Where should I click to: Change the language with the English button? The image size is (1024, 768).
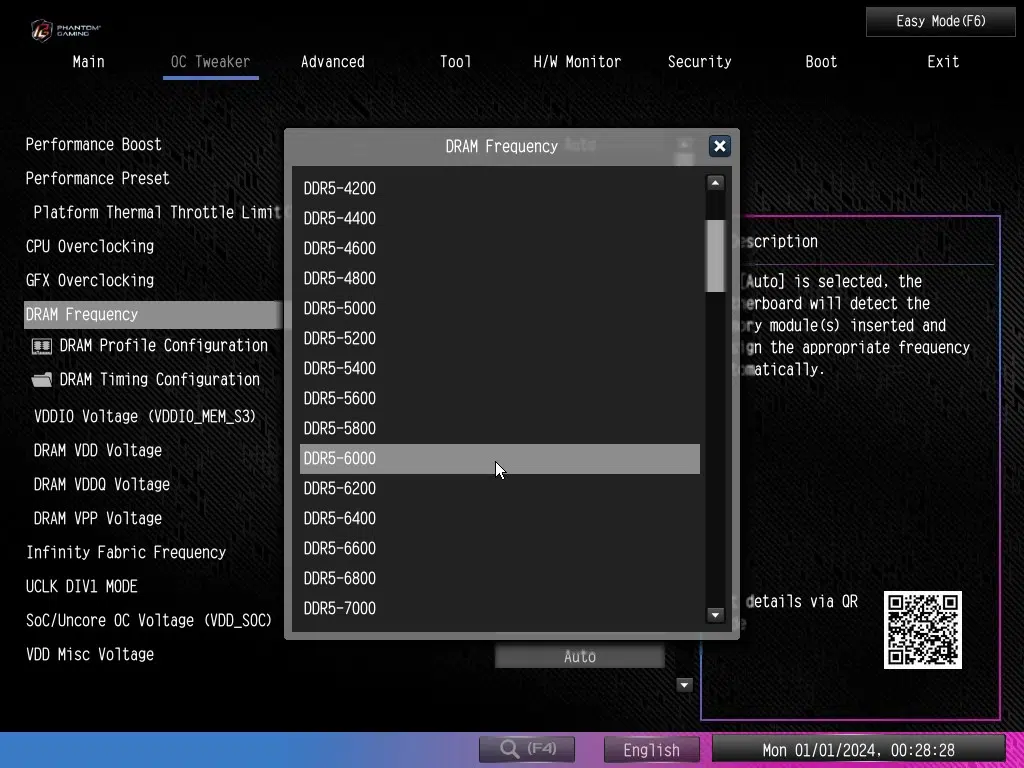tap(651, 749)
